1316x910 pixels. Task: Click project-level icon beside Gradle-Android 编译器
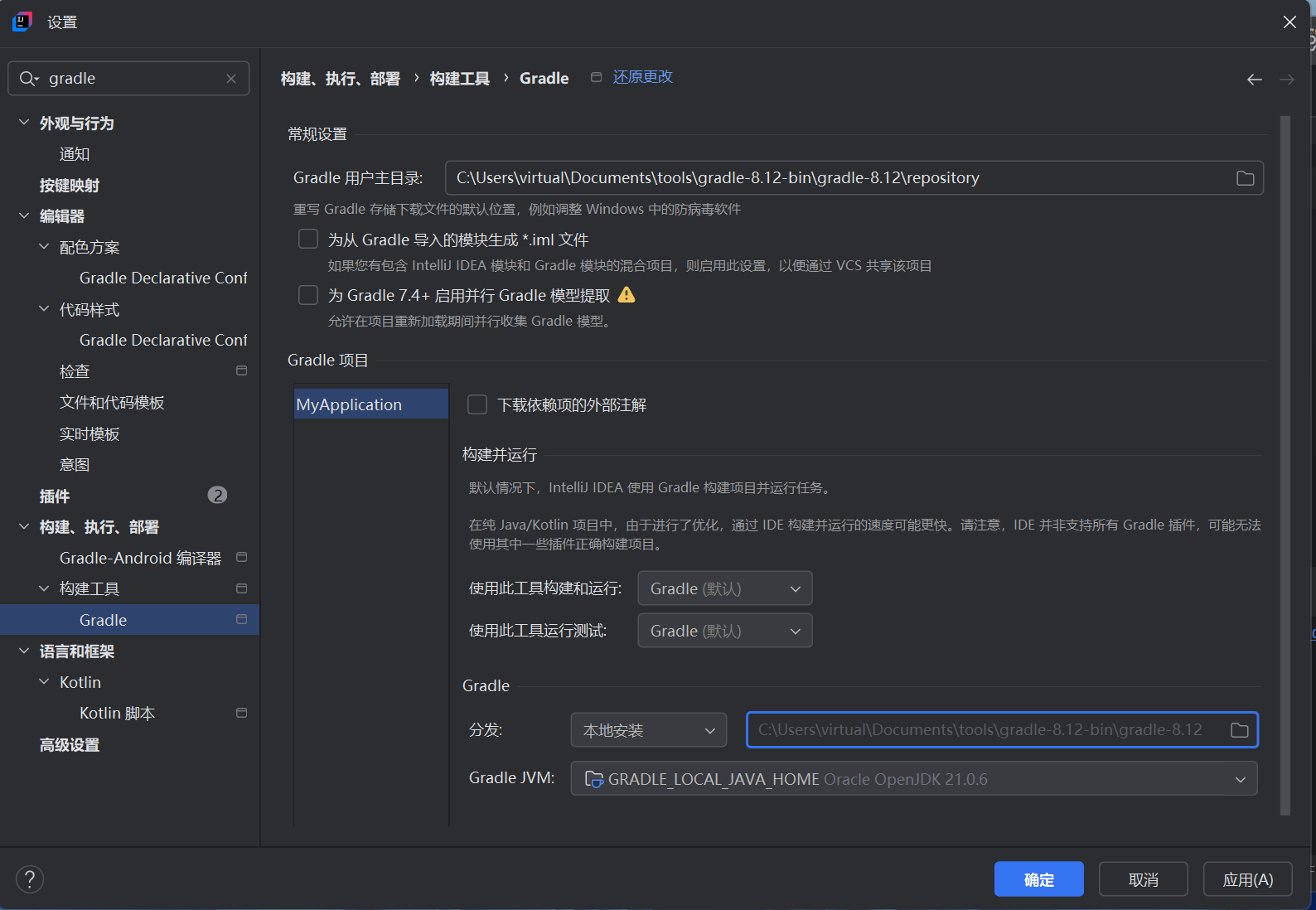[242, 557]
